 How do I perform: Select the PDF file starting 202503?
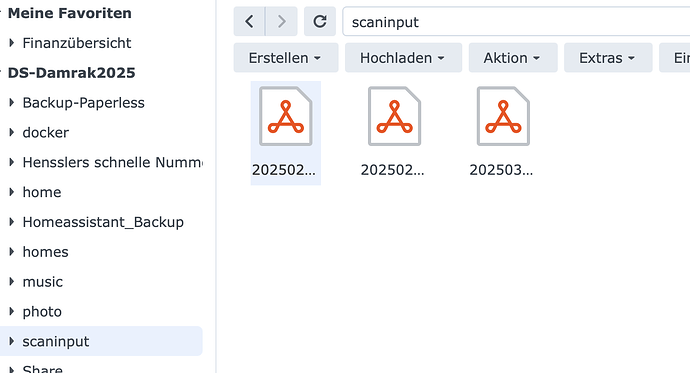coord(503,133)
